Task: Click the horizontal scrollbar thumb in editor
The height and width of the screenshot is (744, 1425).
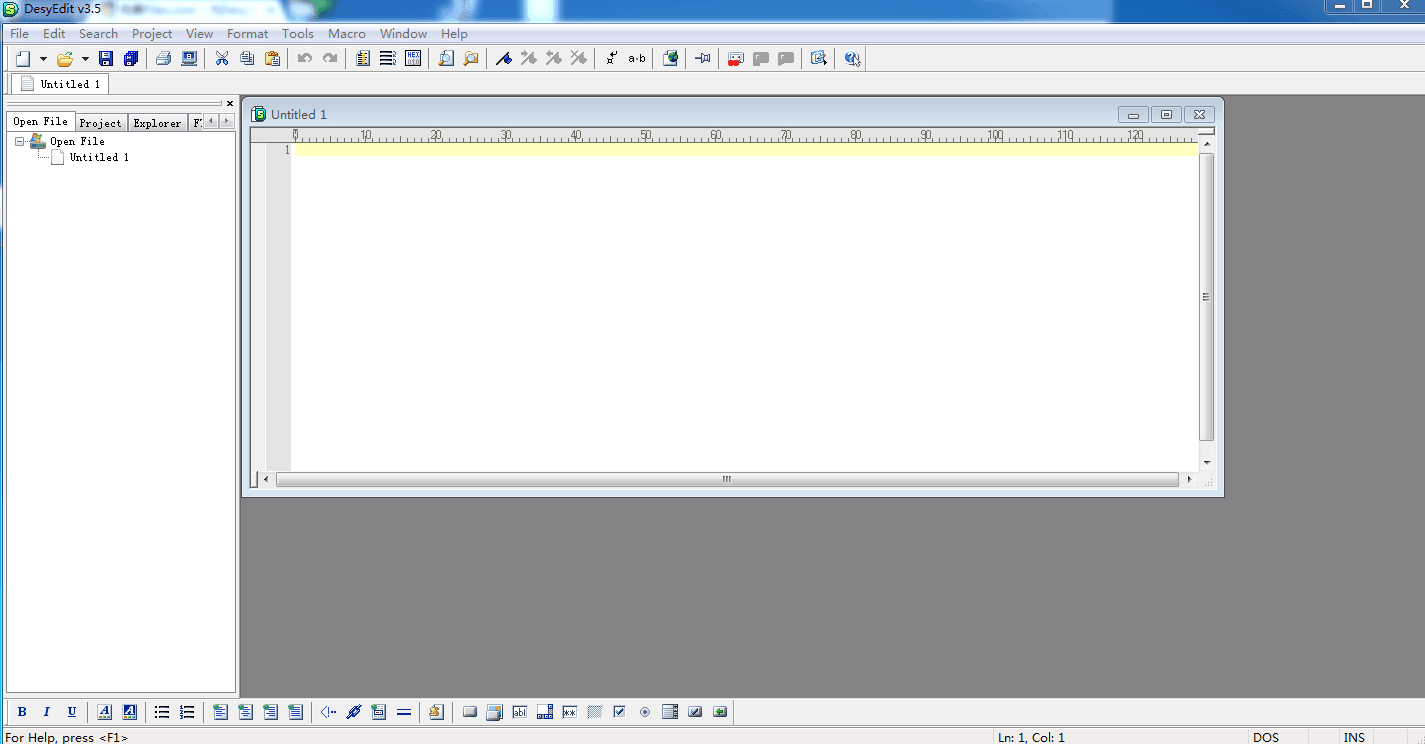Action: 727,480
